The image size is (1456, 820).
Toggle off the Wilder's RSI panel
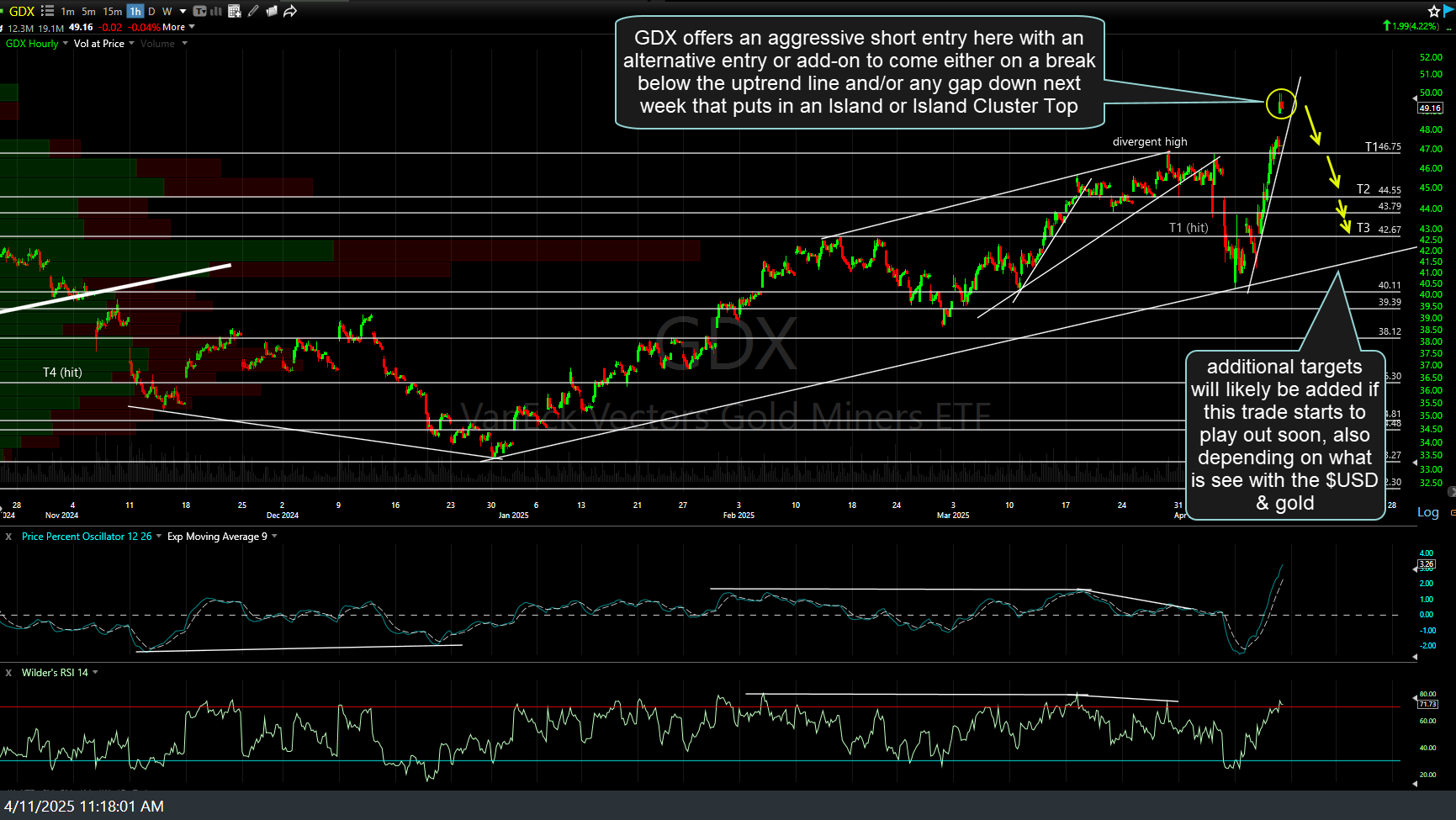[x=8, y=672]
